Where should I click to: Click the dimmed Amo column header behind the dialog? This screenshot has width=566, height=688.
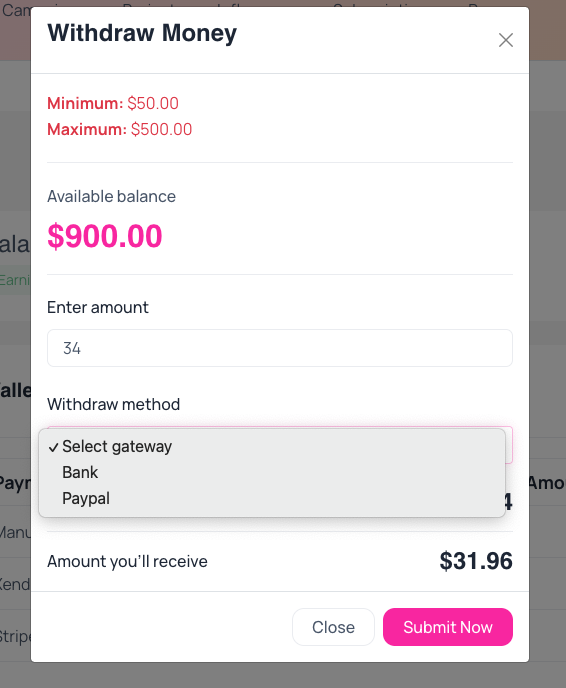tap(547, 483)
